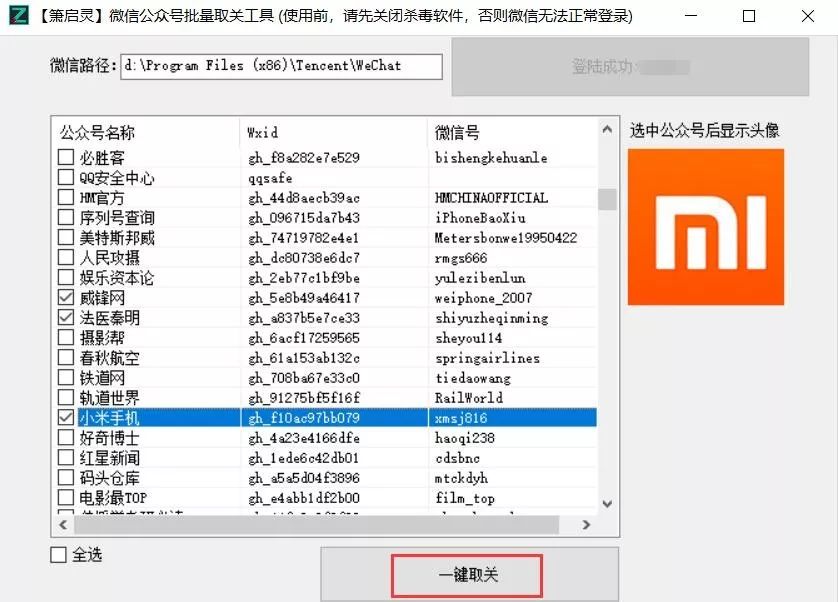The width and height of the screenshot is (838, 602).
Task: Click the 微信路径 path input field
Action: pyautogui.click(x=282, y=66)
